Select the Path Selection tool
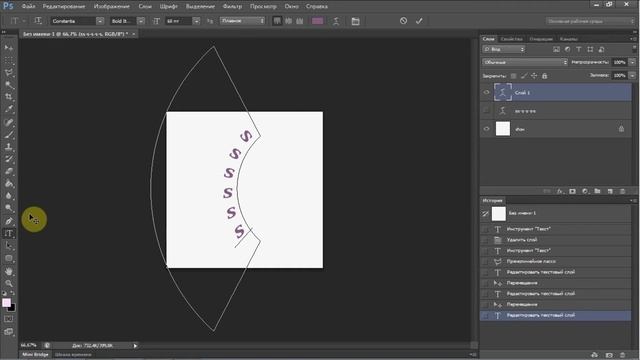This screenshot has height=360, width=640. click(x=9, y=246)
